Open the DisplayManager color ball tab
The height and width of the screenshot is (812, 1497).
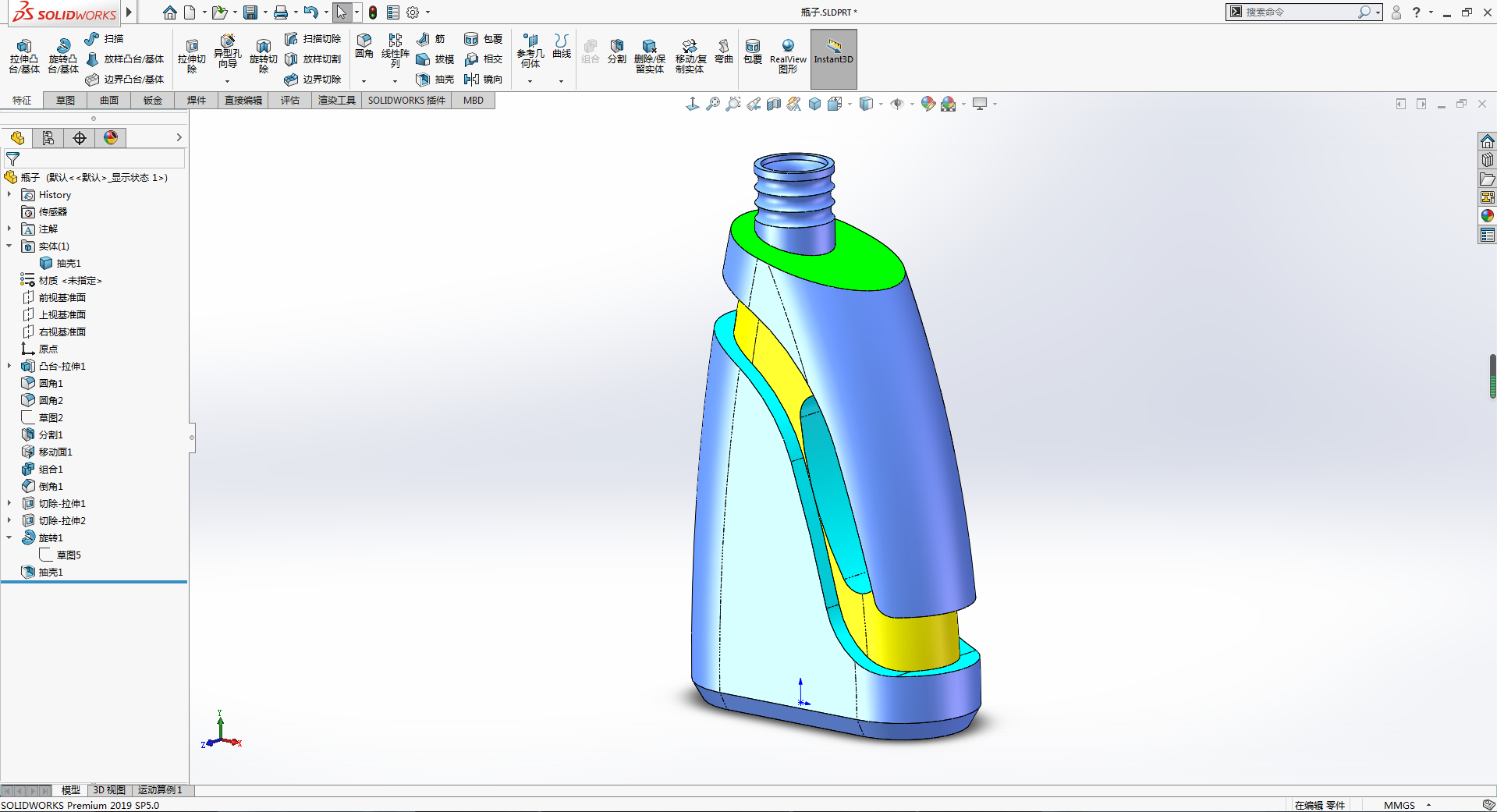click(x=111, y=138)
